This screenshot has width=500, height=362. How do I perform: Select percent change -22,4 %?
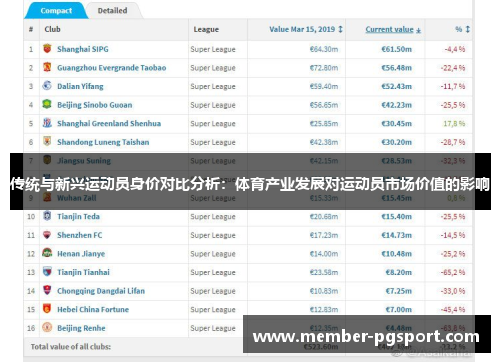(453, 68)
